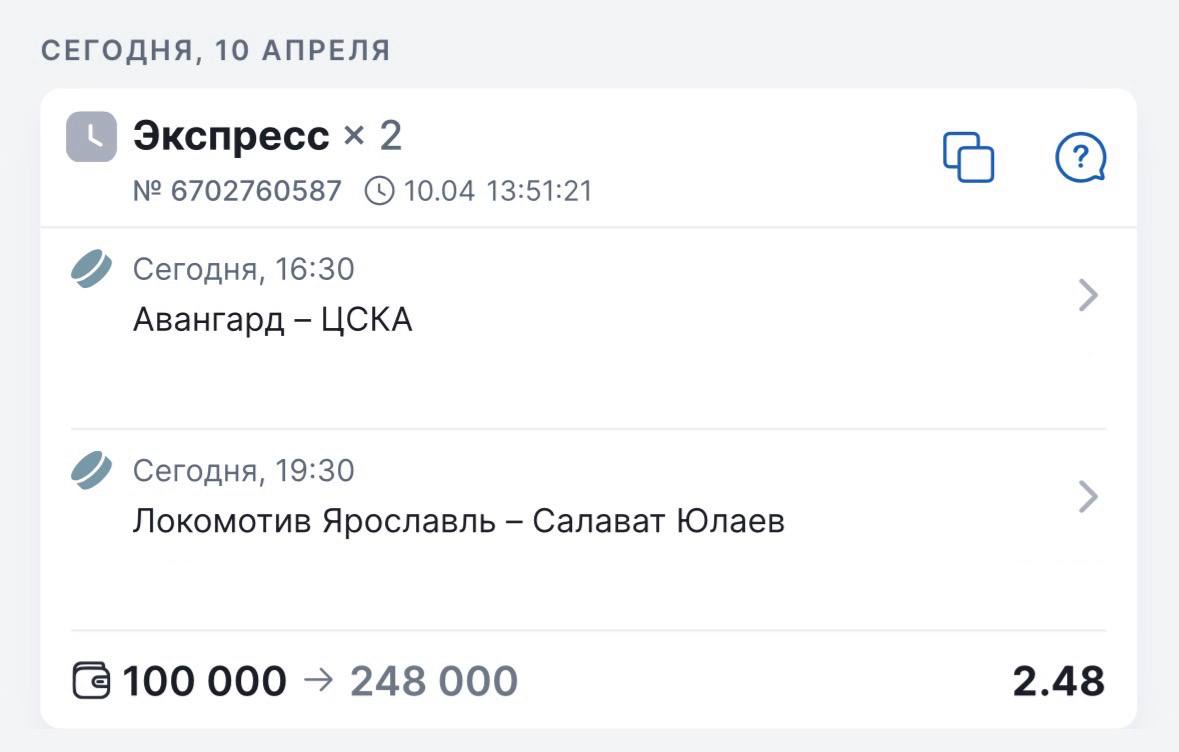The height and width of the screenshot is (752, 1179).
Task: Click the wallet icon near stake
Action: 93,682
